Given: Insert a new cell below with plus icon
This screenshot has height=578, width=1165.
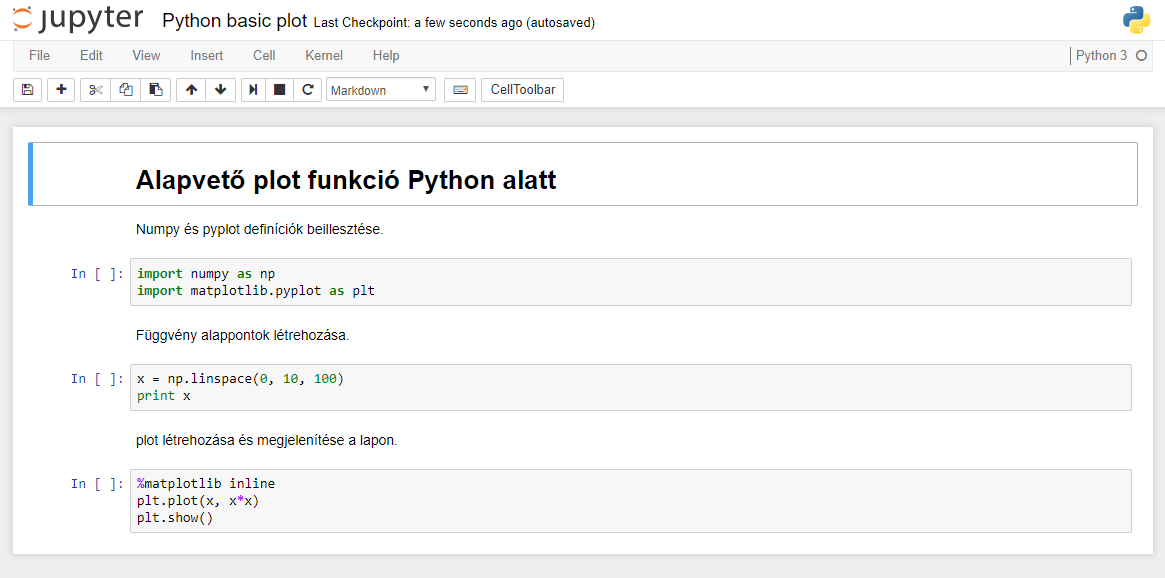Looking at the screenshot, I should tap(61, 90).
